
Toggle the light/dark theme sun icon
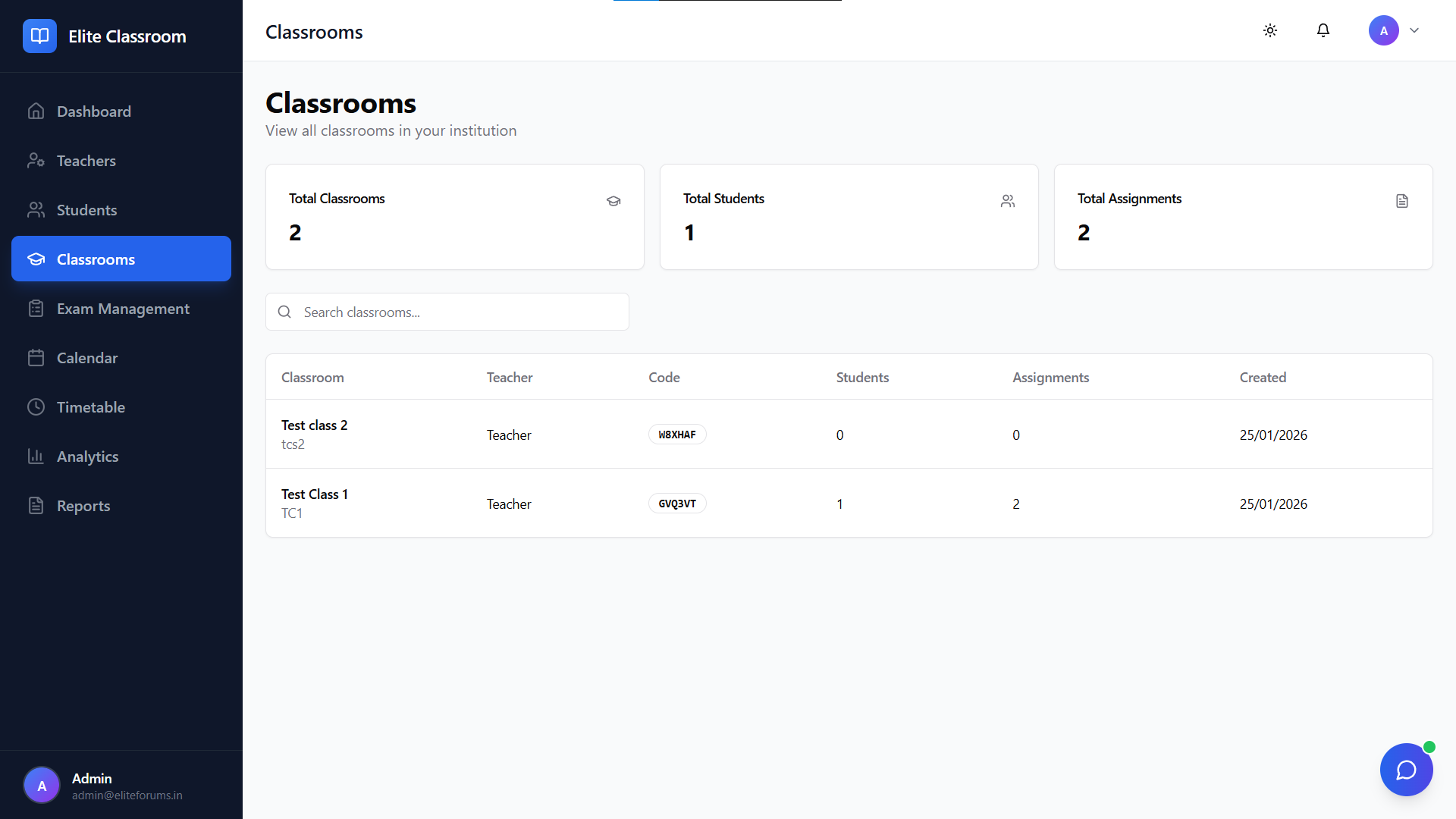[1270, 30]
